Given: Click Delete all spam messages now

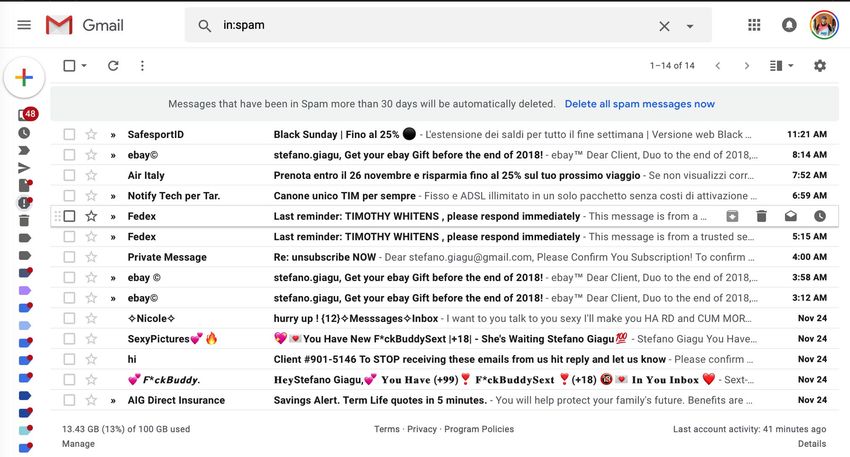Looking at the screenshot, I should pyautogui.click(x=640, y=104).
